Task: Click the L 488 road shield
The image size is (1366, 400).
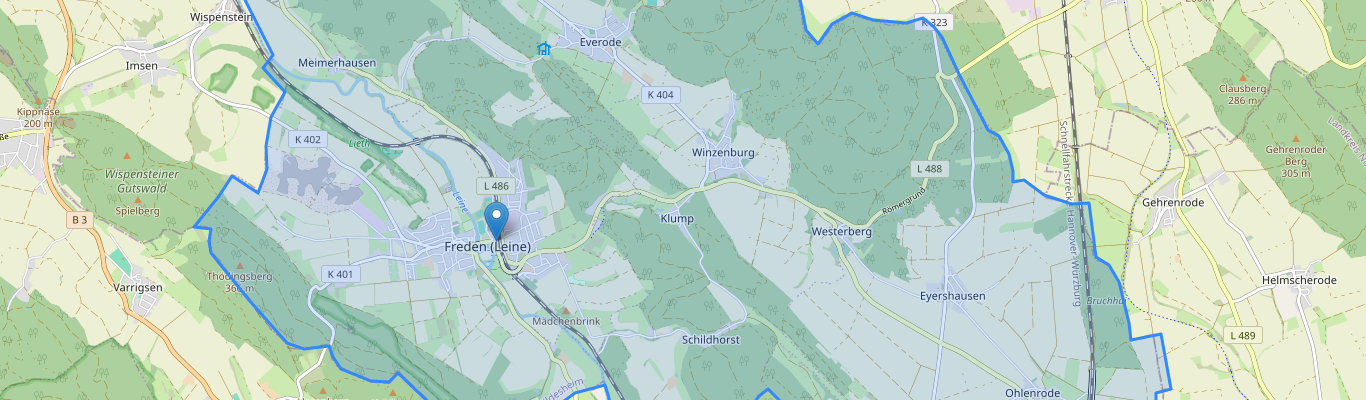Action: (x=929, y=169)
